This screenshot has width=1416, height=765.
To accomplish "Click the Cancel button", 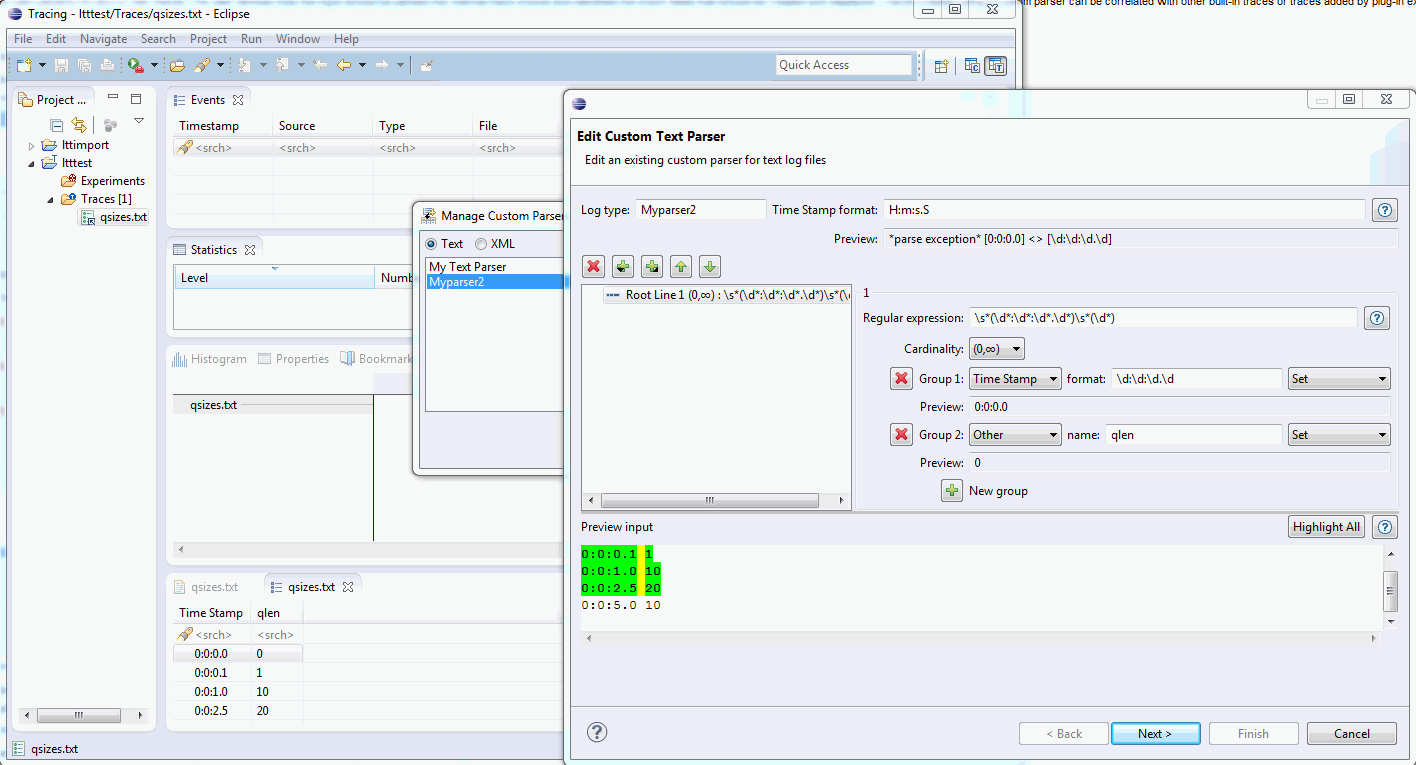I will point(1352,733).
